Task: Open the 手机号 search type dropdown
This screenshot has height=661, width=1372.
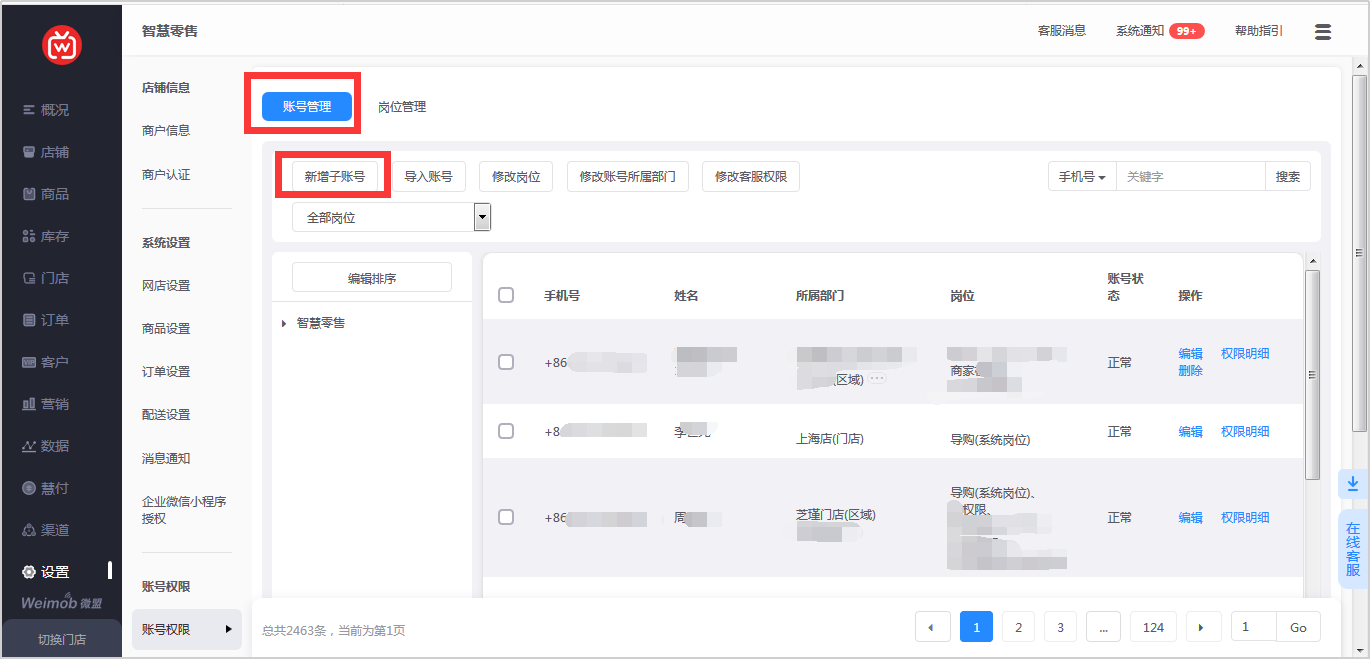Action: click(1082, 177)
